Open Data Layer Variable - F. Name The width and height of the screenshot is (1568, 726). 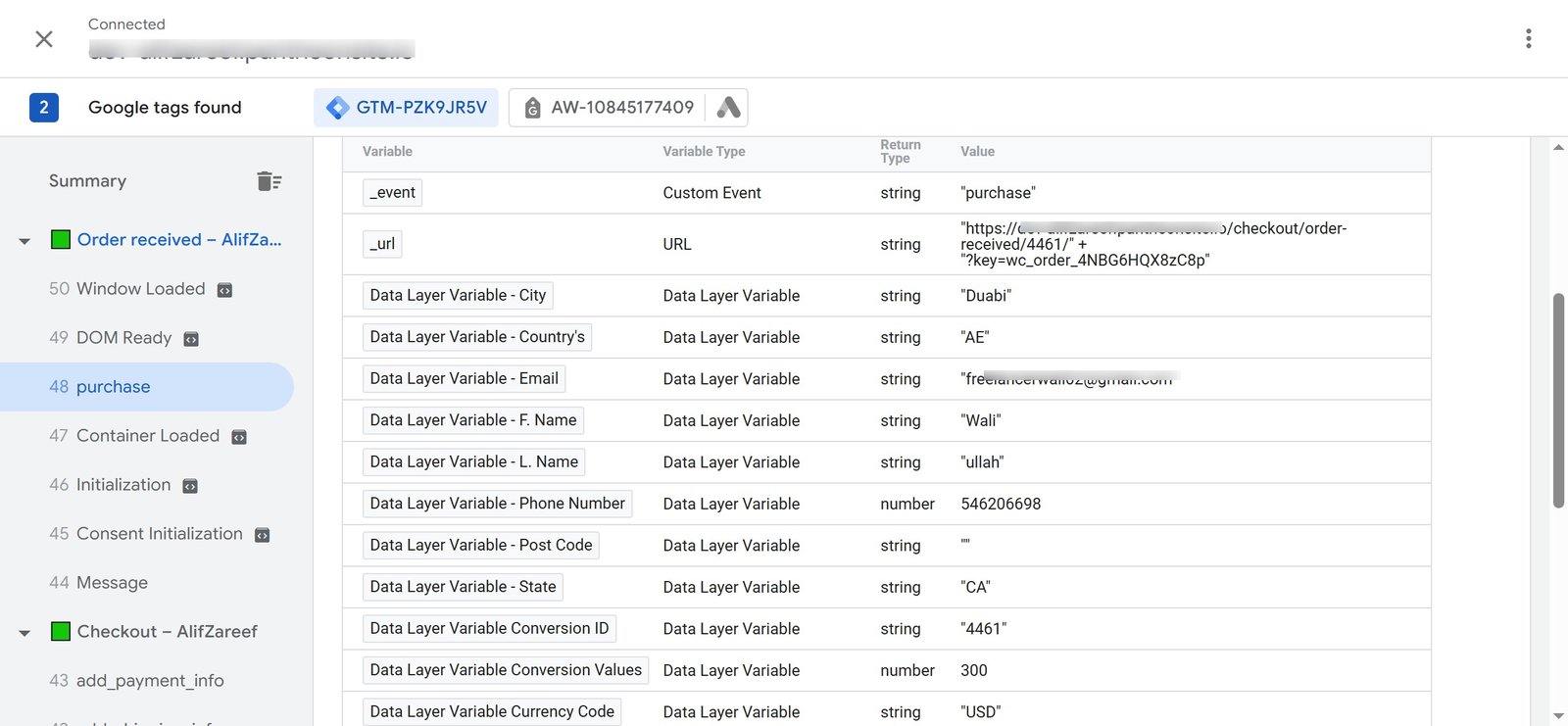pos(473,420)
